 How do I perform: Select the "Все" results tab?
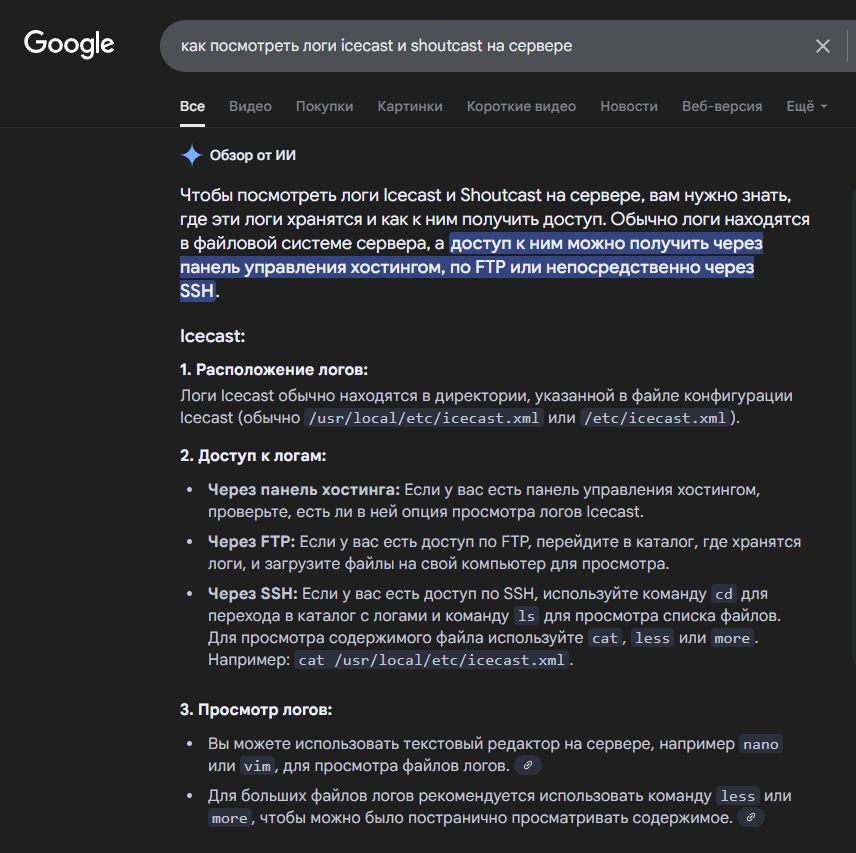[192, 106]
